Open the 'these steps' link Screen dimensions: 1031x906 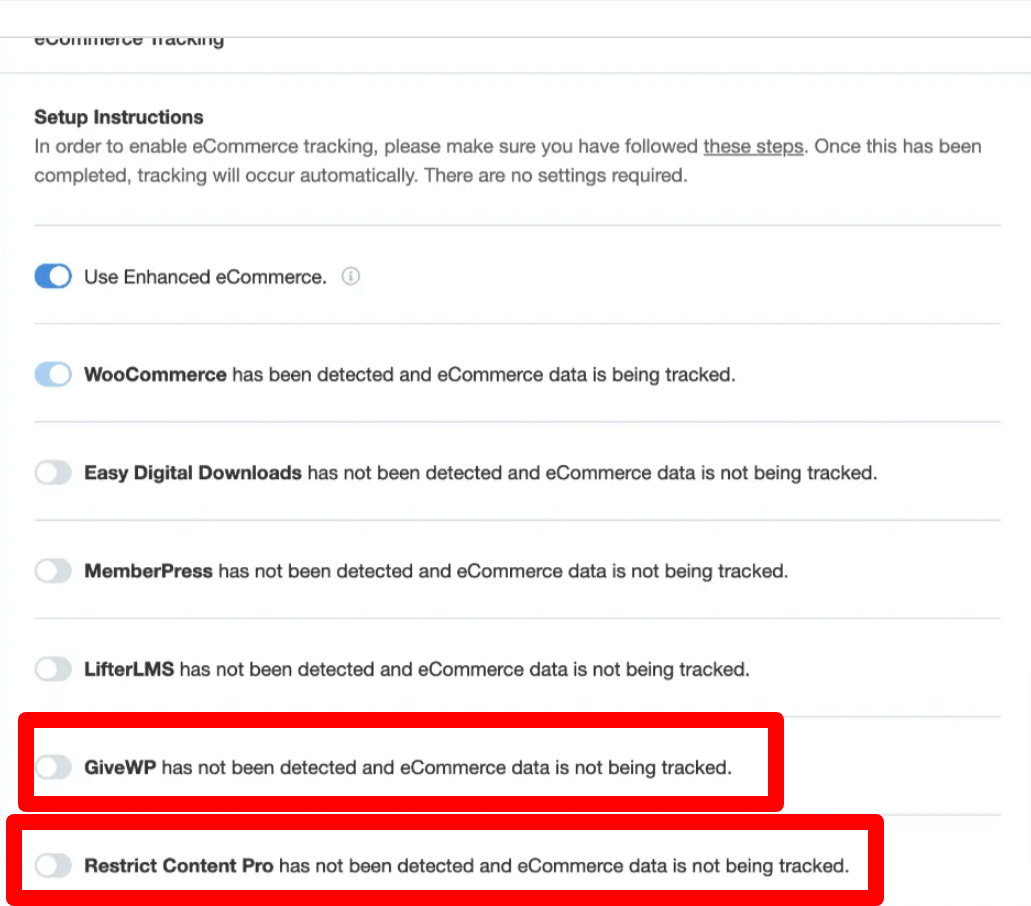coord(753,146)
